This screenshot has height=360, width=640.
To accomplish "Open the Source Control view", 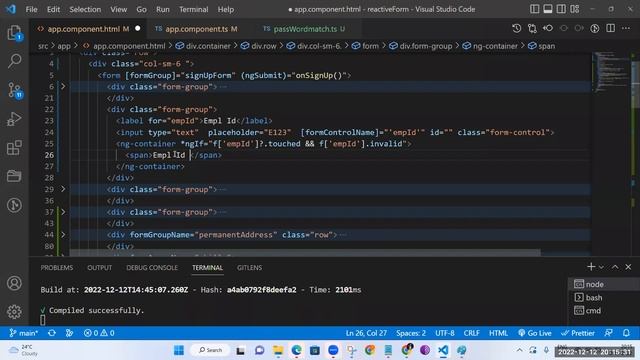I will [15, 90].
